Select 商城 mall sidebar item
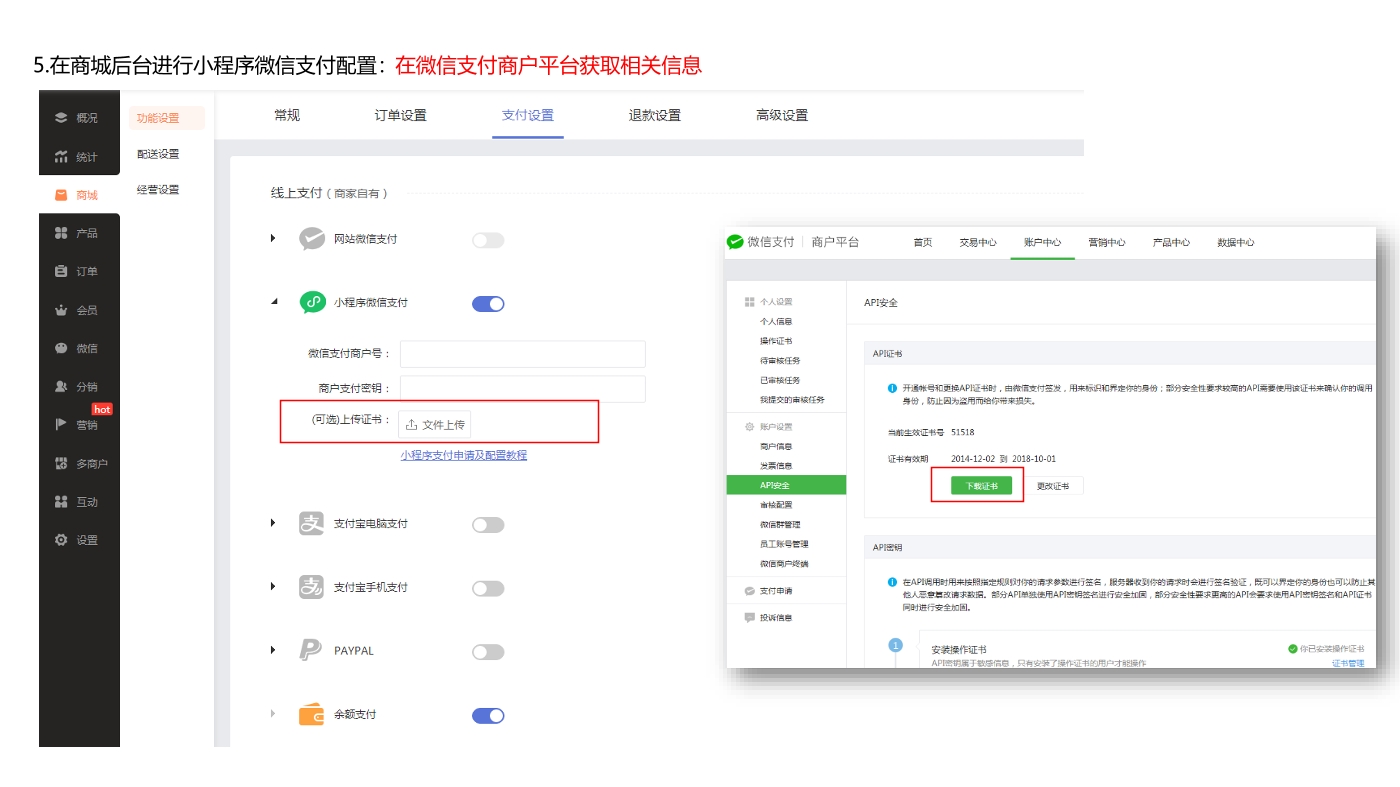 (x=79, y=195)
